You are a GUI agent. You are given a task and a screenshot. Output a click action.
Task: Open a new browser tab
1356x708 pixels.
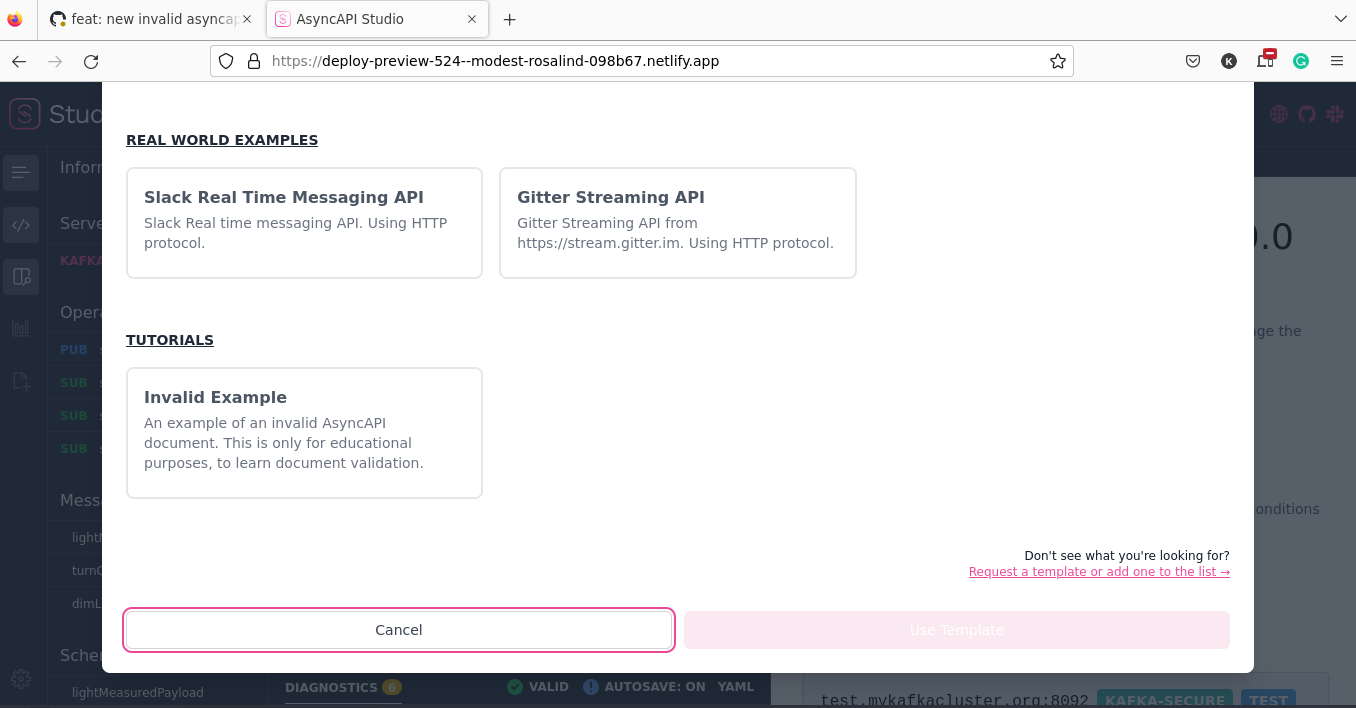pos(510,19)
